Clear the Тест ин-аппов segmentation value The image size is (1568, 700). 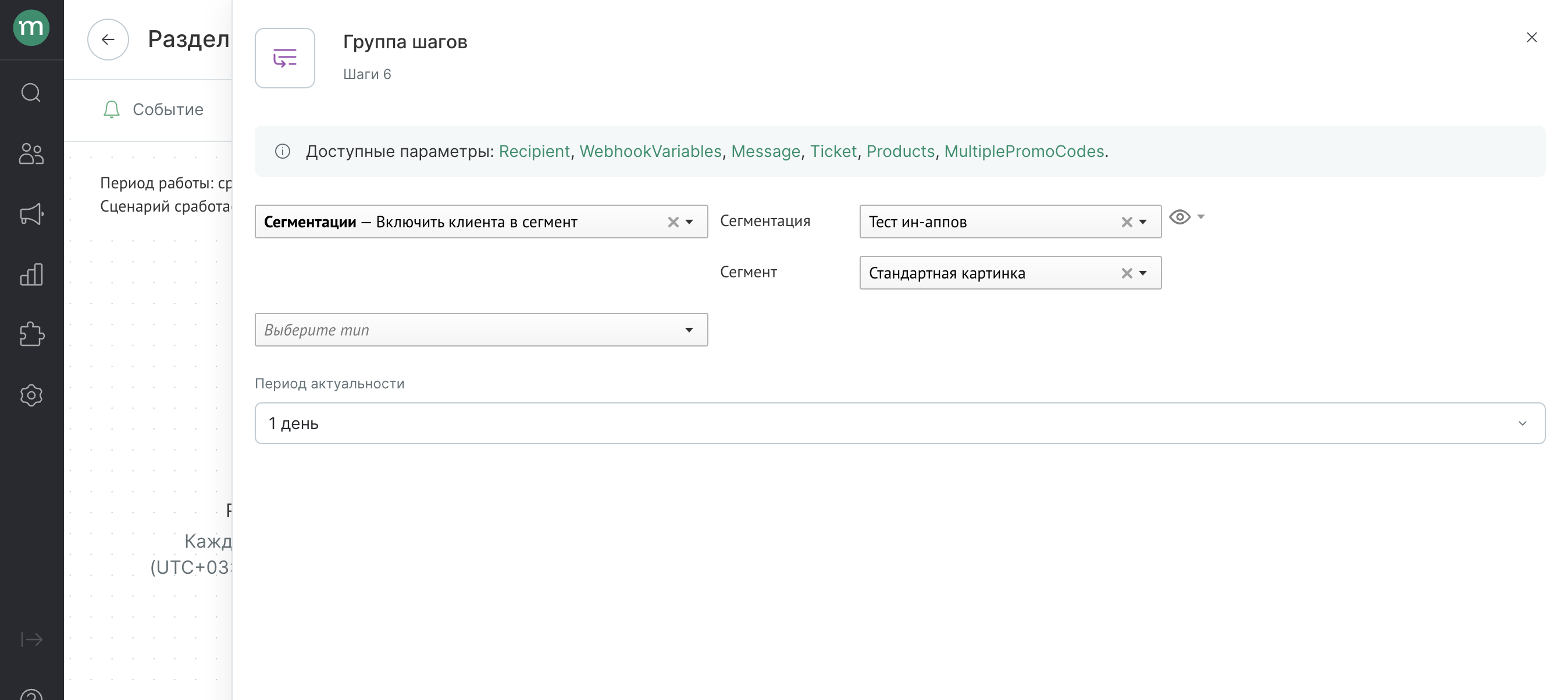tap(1126, 222)
